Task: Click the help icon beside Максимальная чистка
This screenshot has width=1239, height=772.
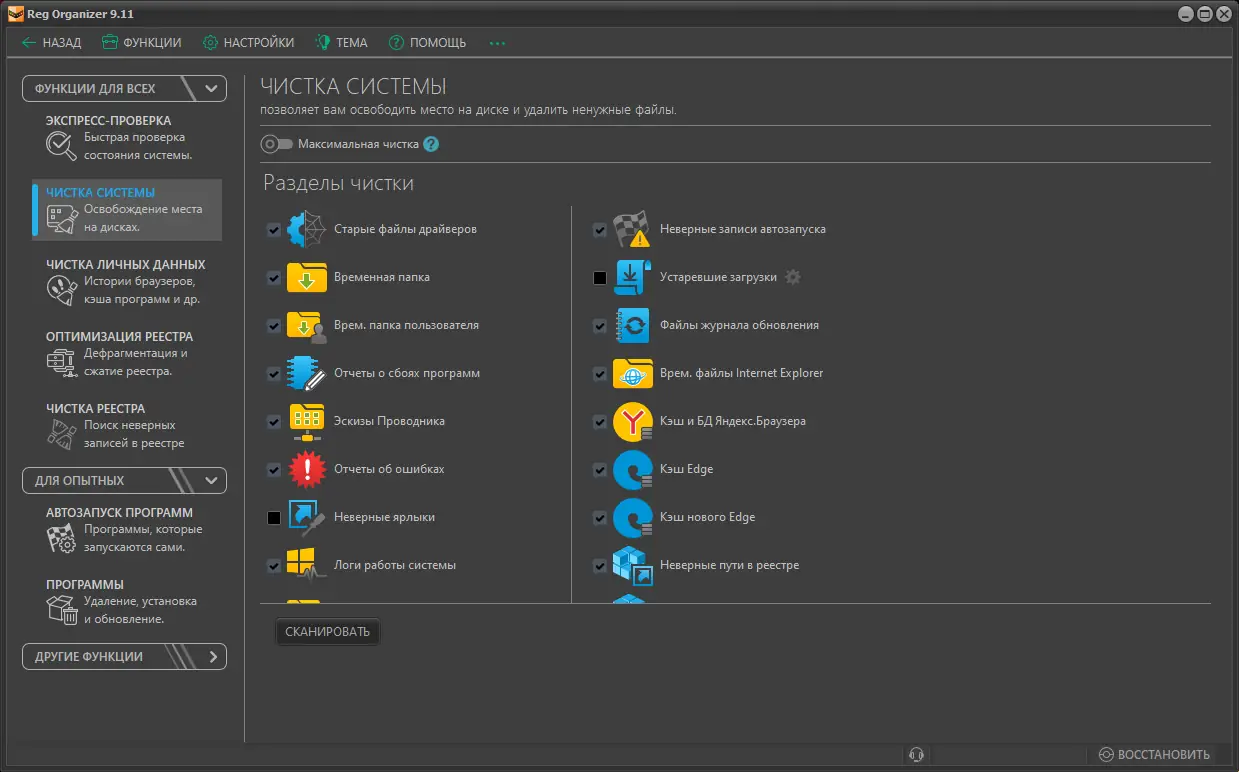Action: tap(431, 144)
